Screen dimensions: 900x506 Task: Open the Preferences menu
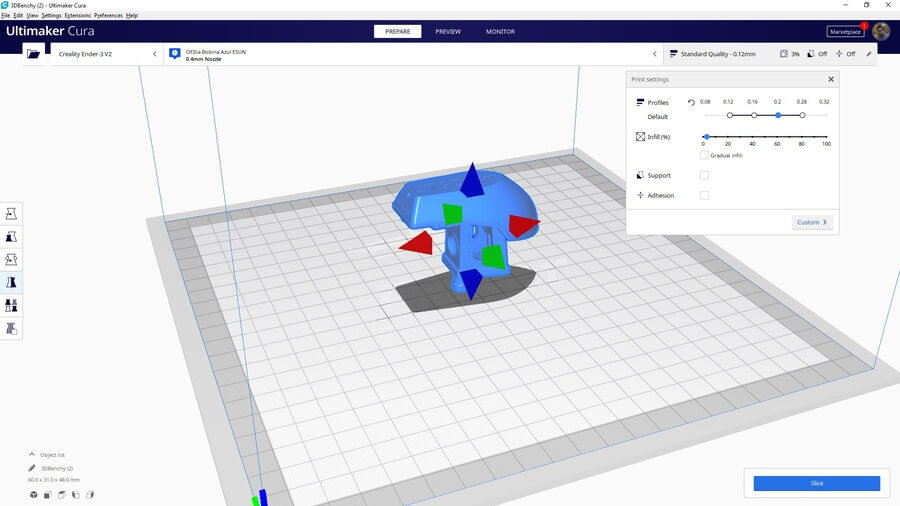point(108,15)
